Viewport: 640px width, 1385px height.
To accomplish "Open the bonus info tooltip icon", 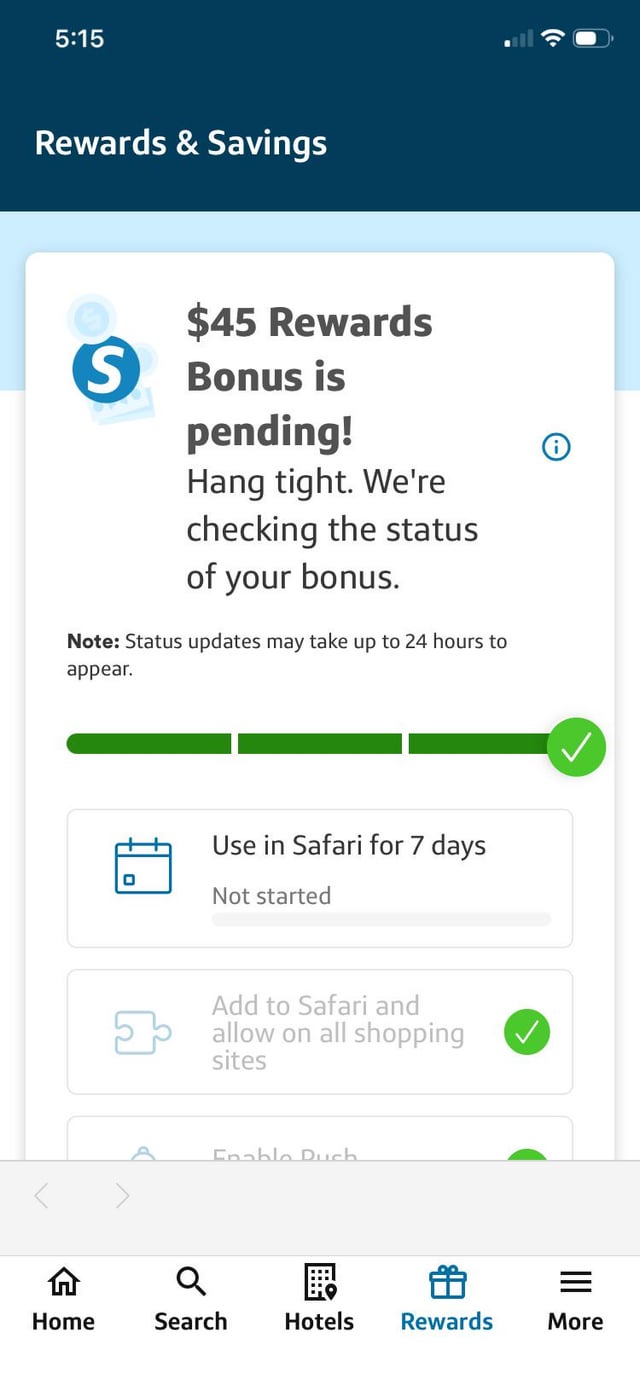I will tap(556, 447).
